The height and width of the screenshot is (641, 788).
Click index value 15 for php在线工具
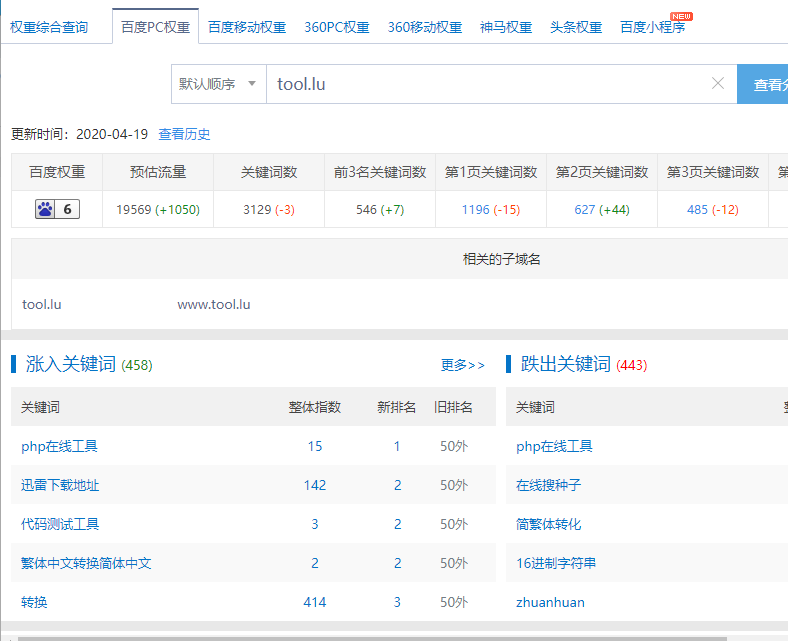[x=315, y=446]
